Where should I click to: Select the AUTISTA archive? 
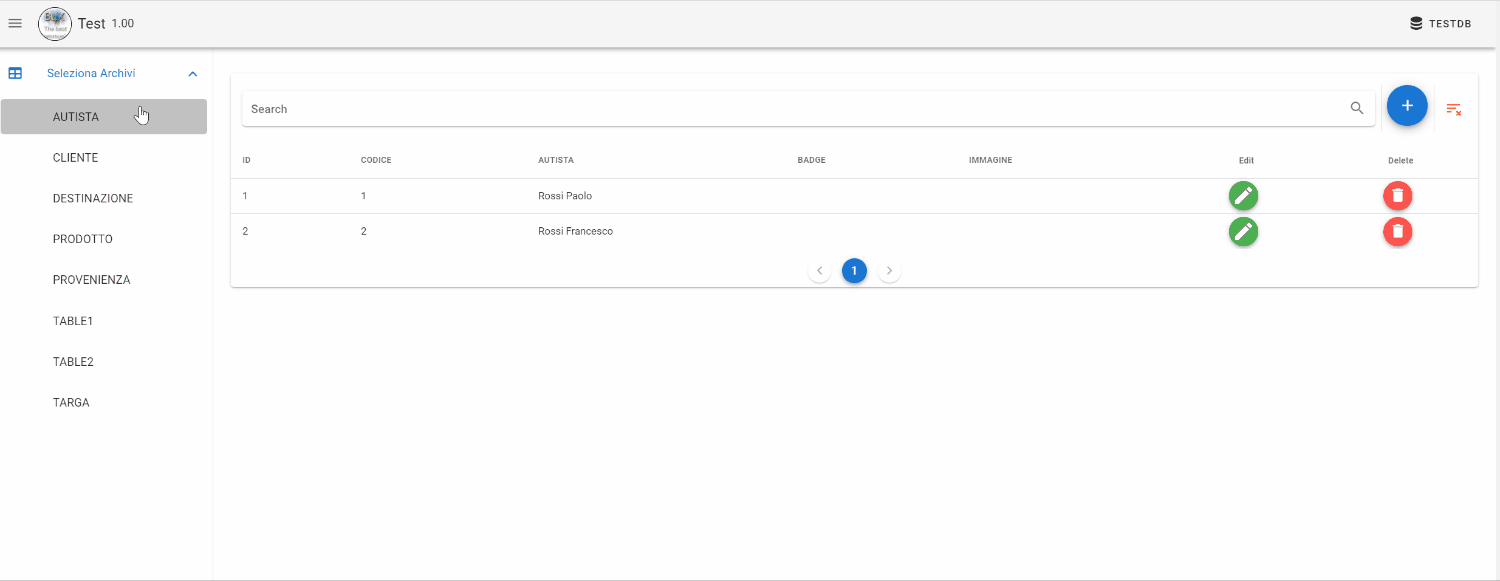[x=104, y=116]
